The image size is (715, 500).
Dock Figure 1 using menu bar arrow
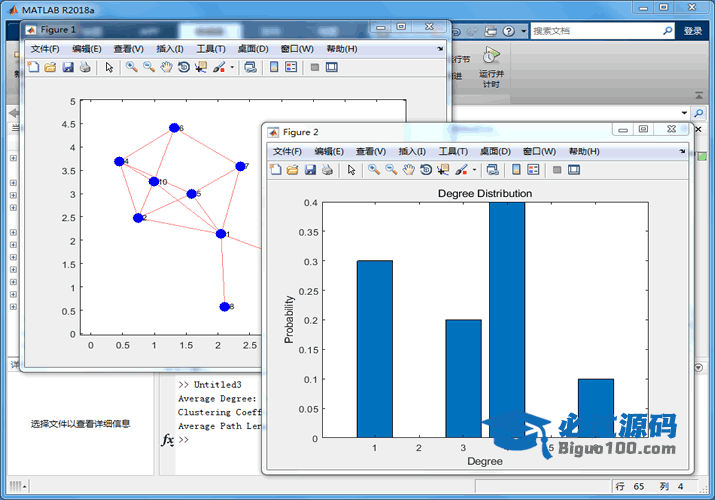pyautogui.click(x=440, y=49)
